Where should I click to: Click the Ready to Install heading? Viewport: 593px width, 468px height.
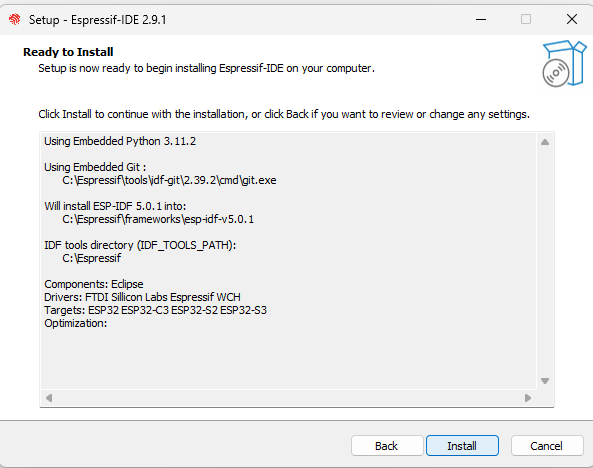68,52
